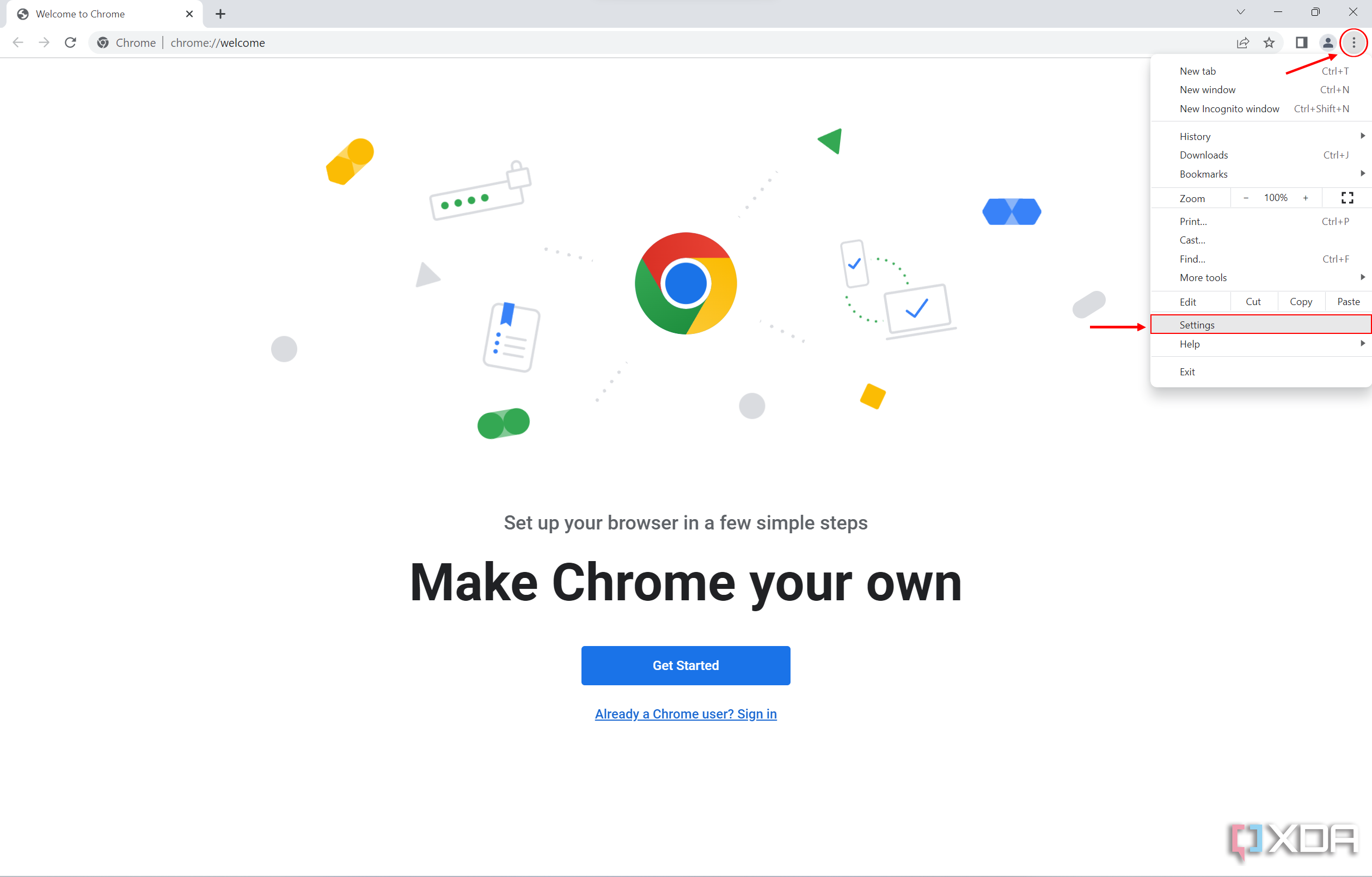Image resolution: width=1372 pixels, height=877 pixels.
Task: Click the back navigation arrow icon
Action: point(18,42)
